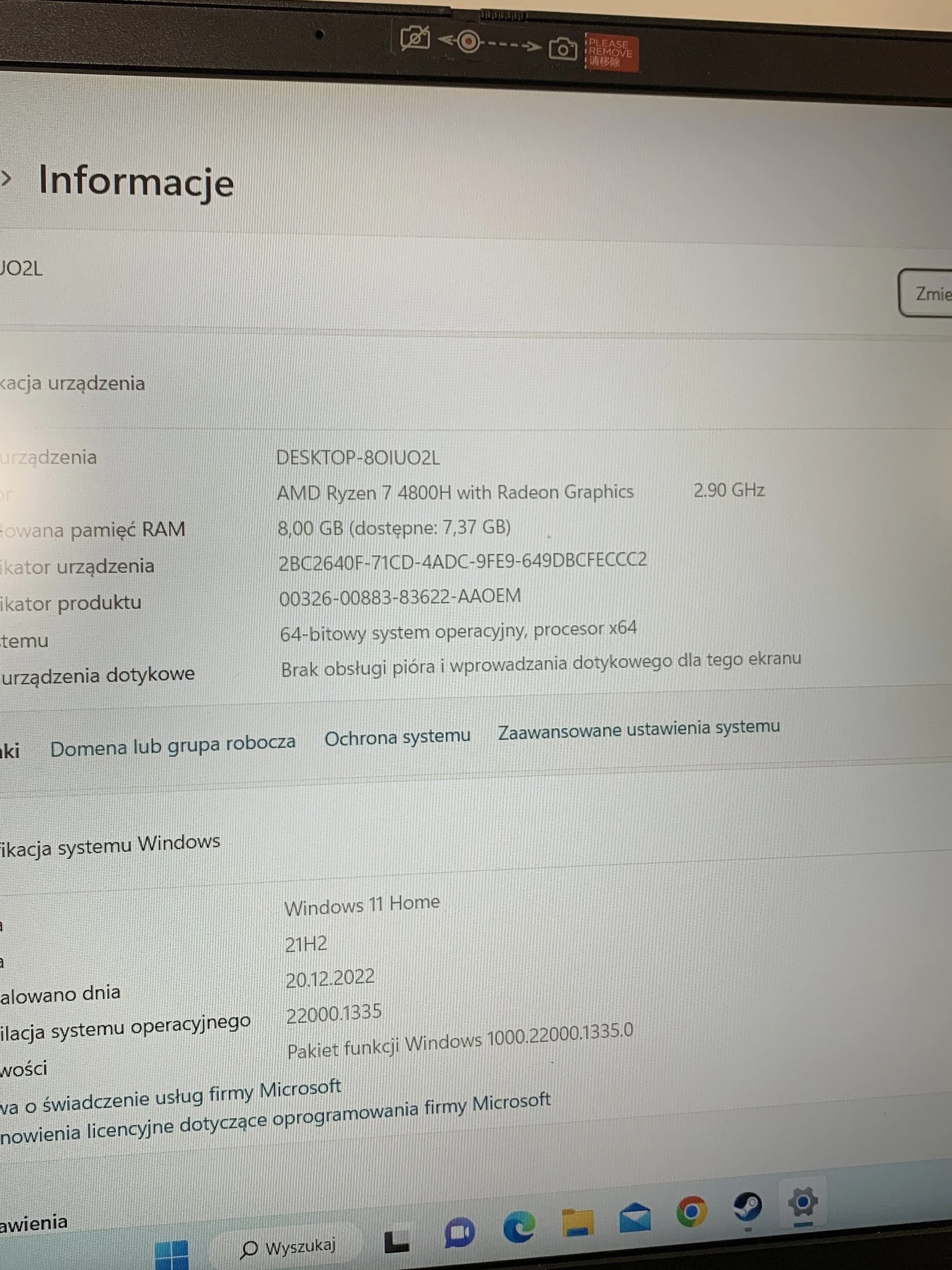Open the Mail app from the taskbar
Viewport: 952px width, 1270px height.
[635, 1216]
